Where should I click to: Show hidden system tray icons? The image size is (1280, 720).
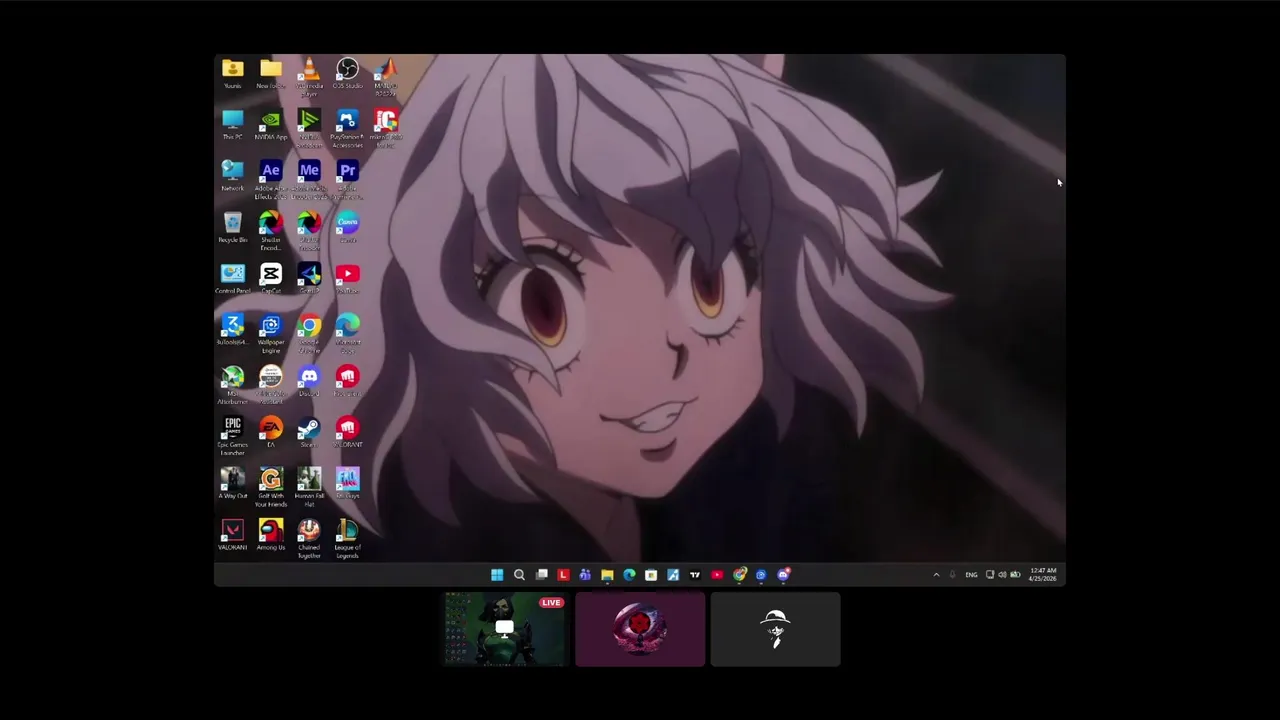pos(936,575)
